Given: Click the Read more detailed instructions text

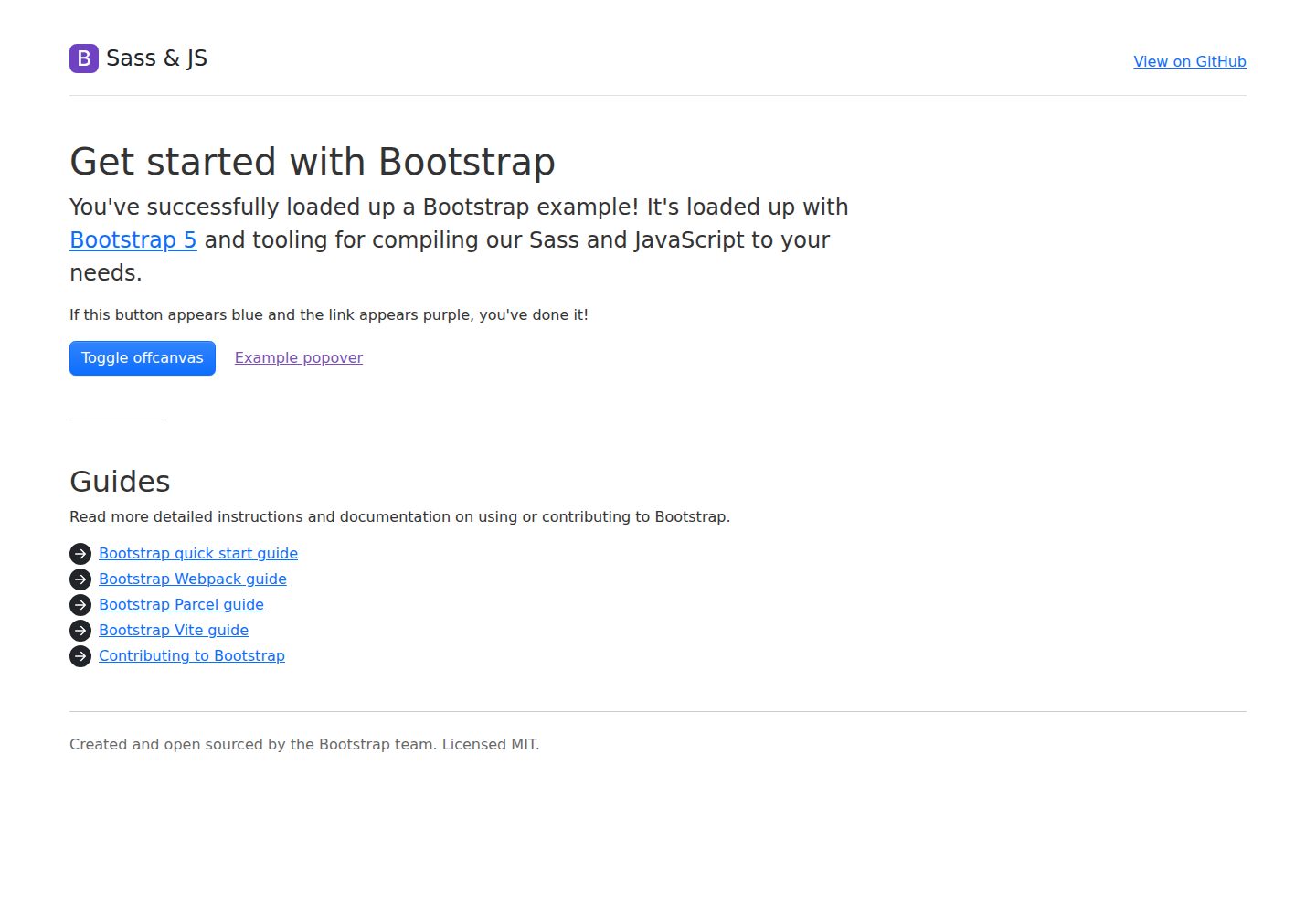Looking at the screenshot, I should 399,516.
